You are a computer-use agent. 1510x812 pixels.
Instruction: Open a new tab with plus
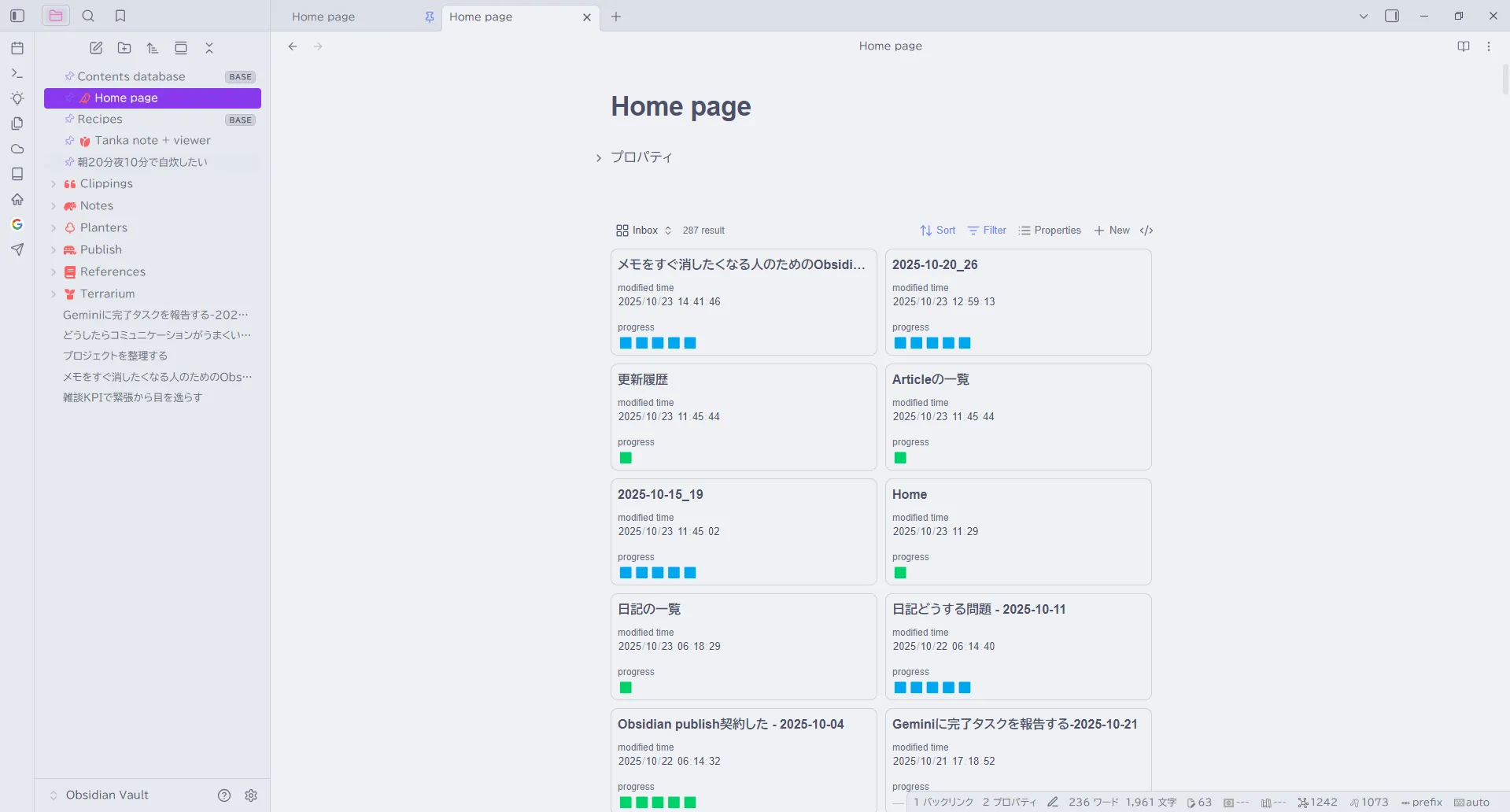coord(616,17)
